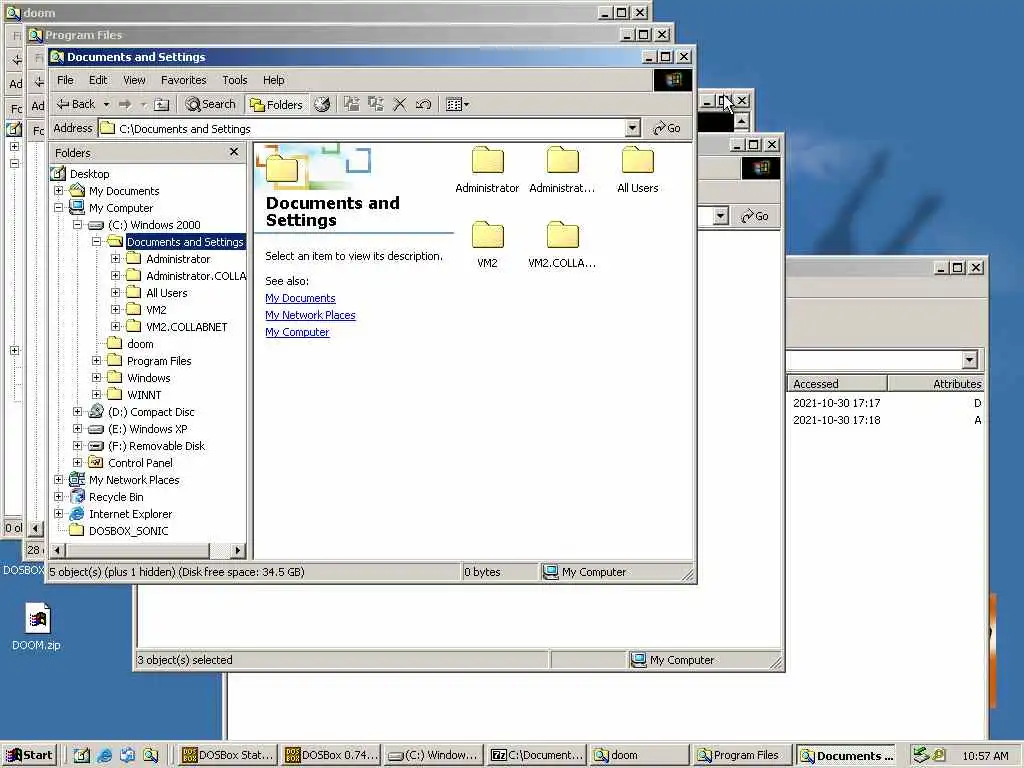
Task: Expand My Documents tree node
Action: pyautogui.click(x=59, y=191)
